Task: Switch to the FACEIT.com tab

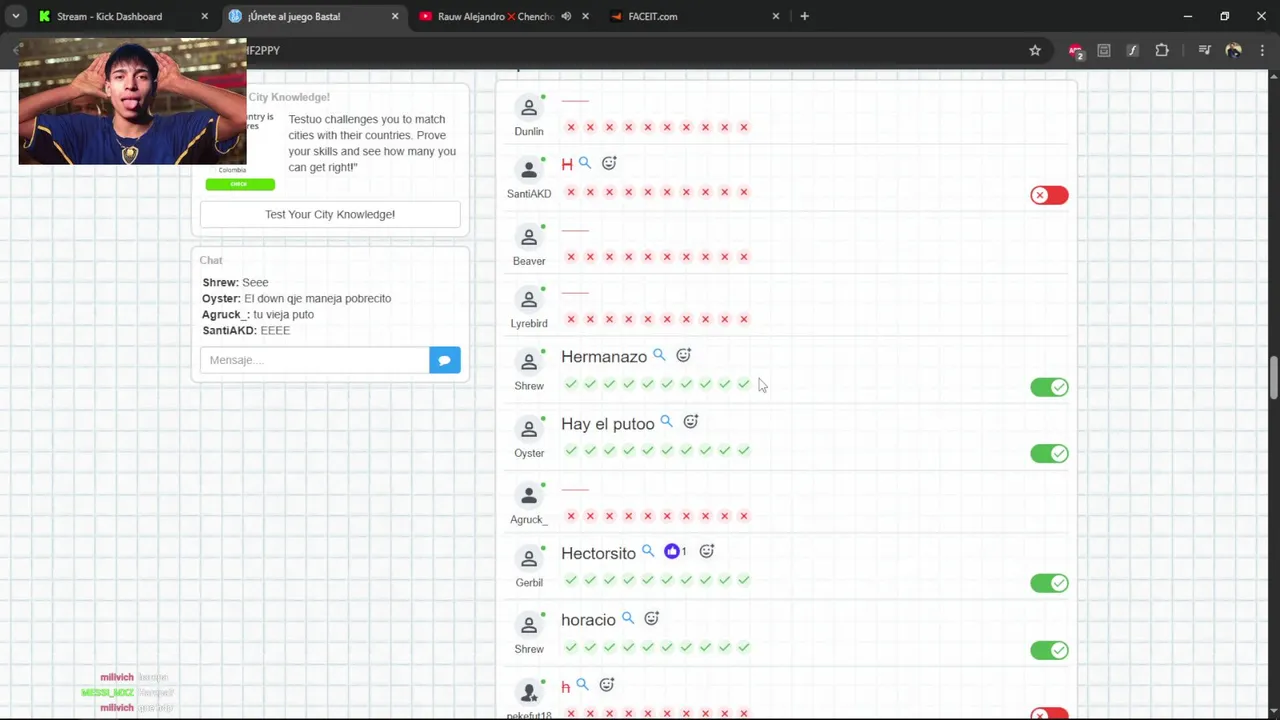Action: [x=653, y=16]
